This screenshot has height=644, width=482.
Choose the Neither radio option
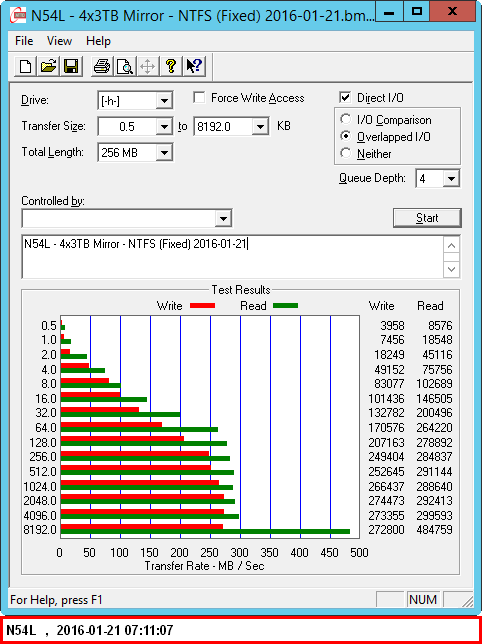click(x=346, y=153)
